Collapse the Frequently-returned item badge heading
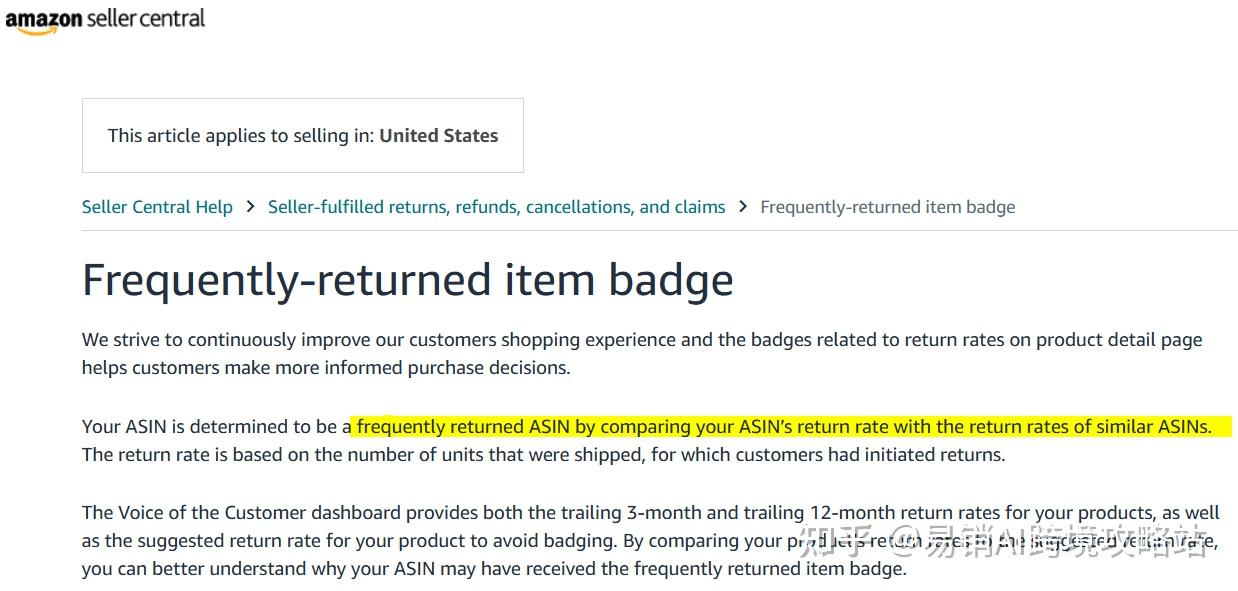The image size is (1238, 591). pyautogui.click(x=408, y=280)
